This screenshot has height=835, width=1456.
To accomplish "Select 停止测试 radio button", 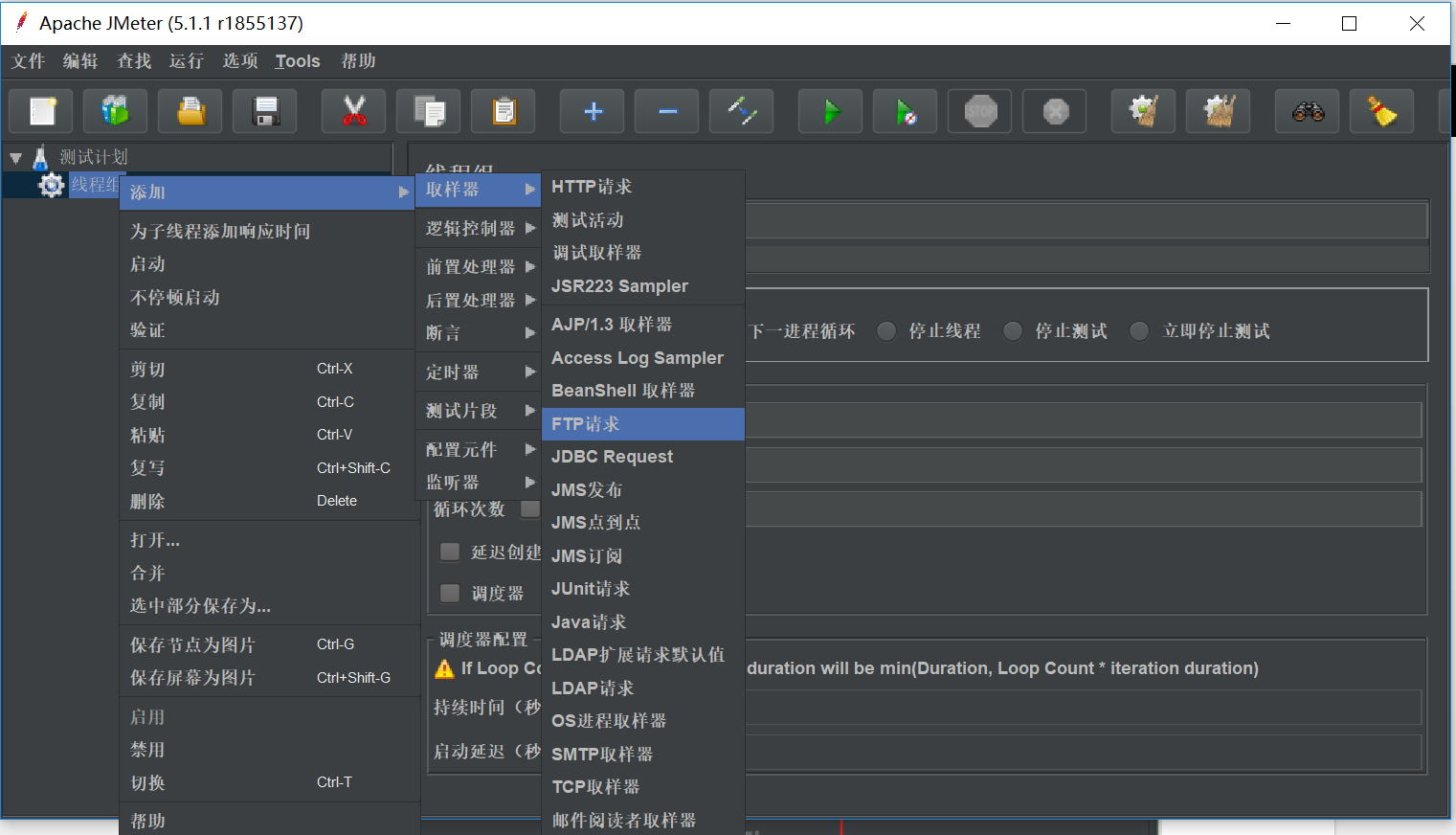I will [x=1013, y=331].
